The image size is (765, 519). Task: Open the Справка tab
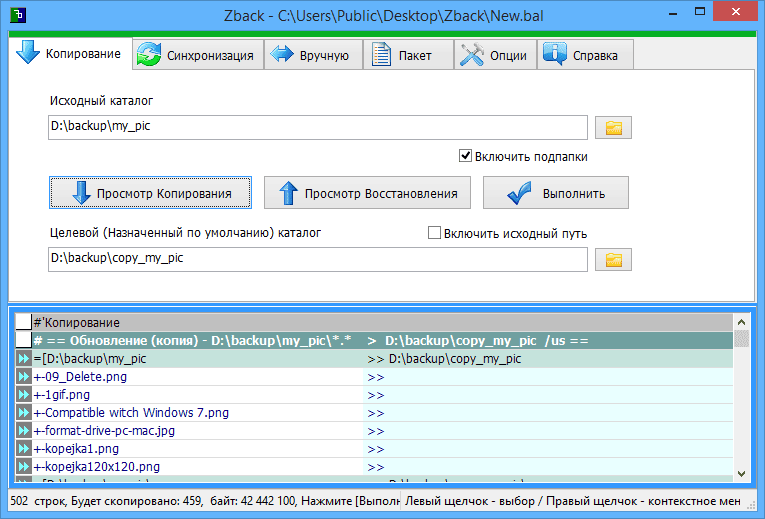585,55
